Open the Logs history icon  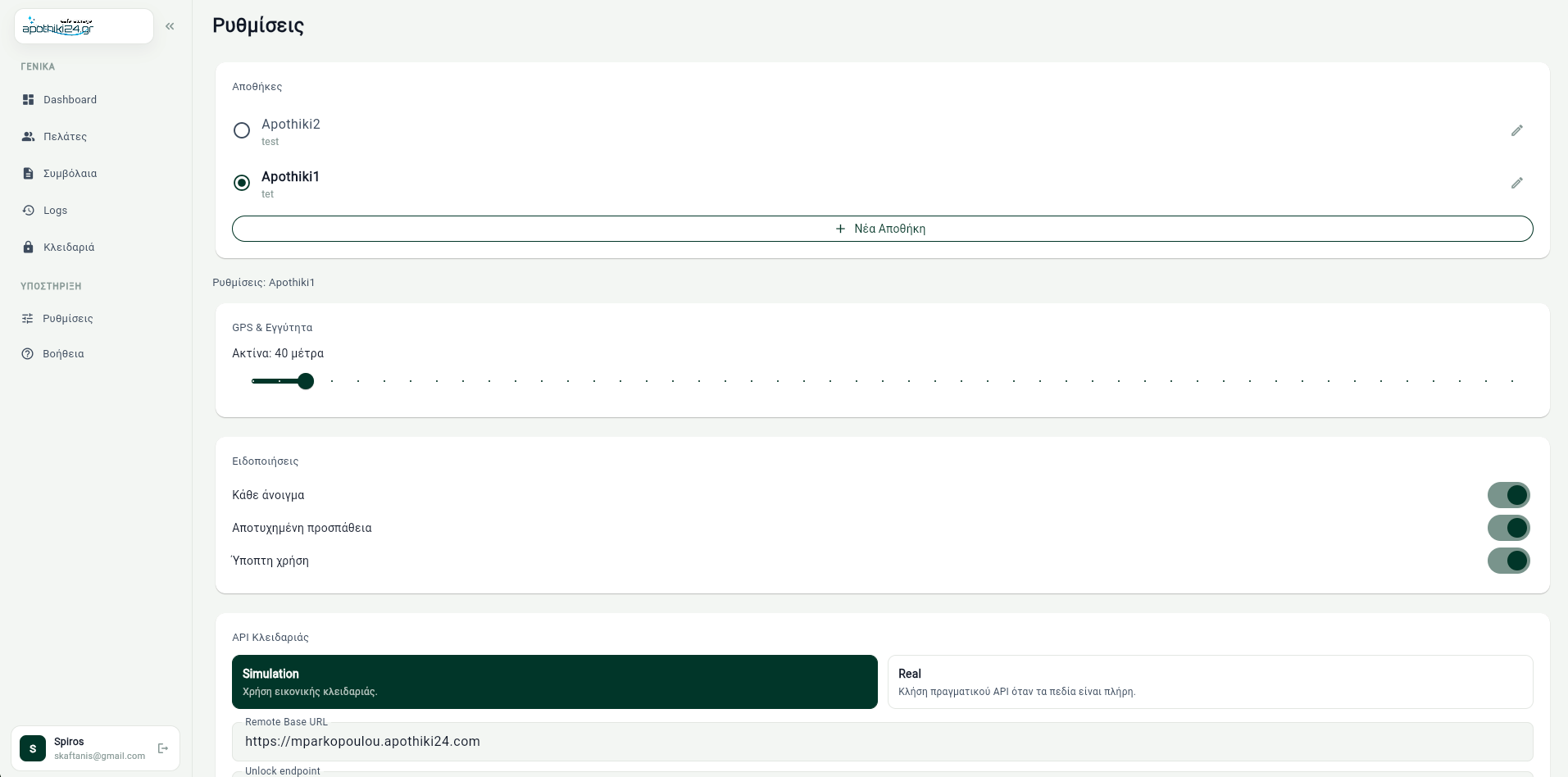tap(28, 210)
